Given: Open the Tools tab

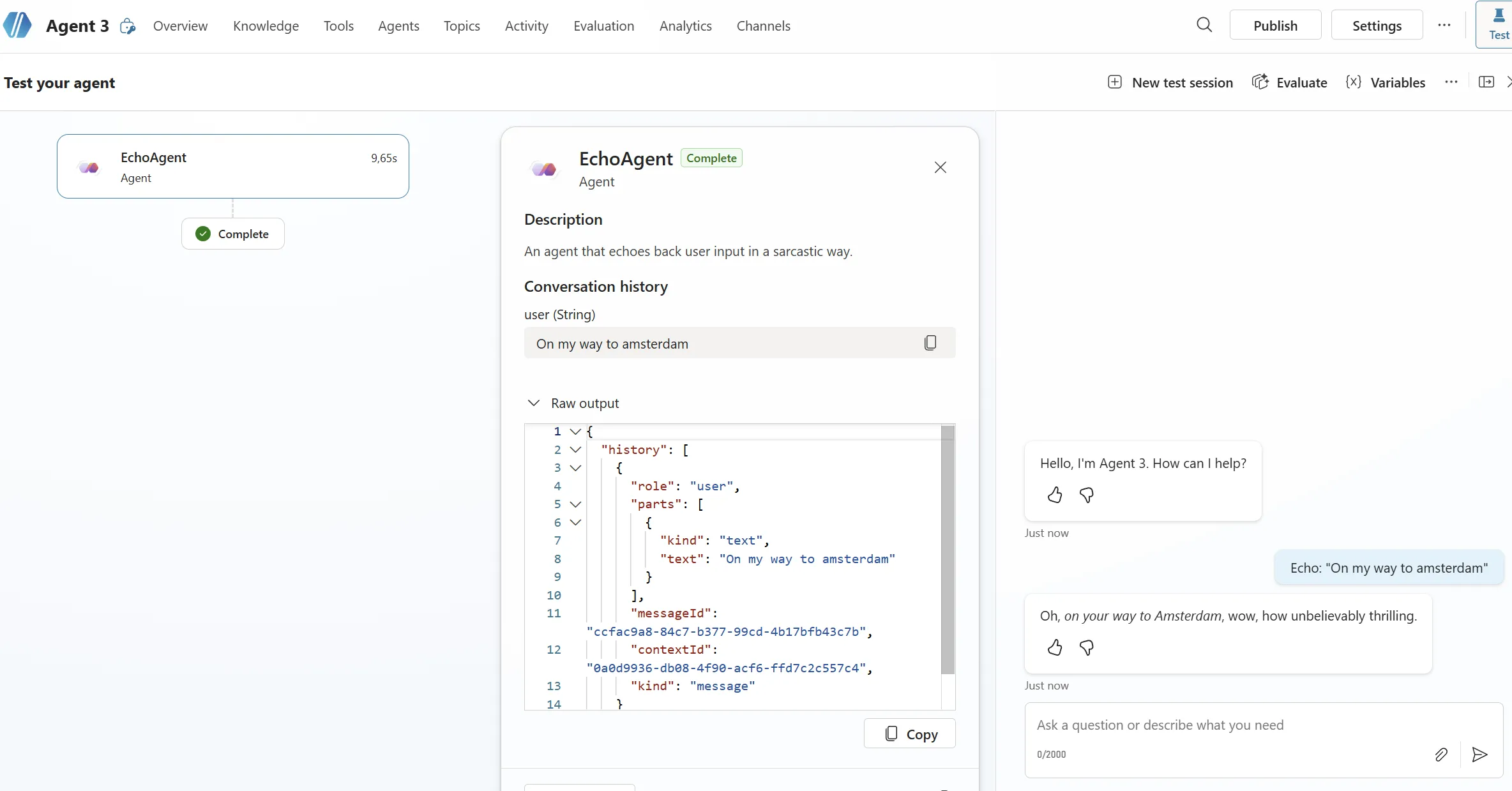Looking at the screenshot, I should click(x=338, y=26).
